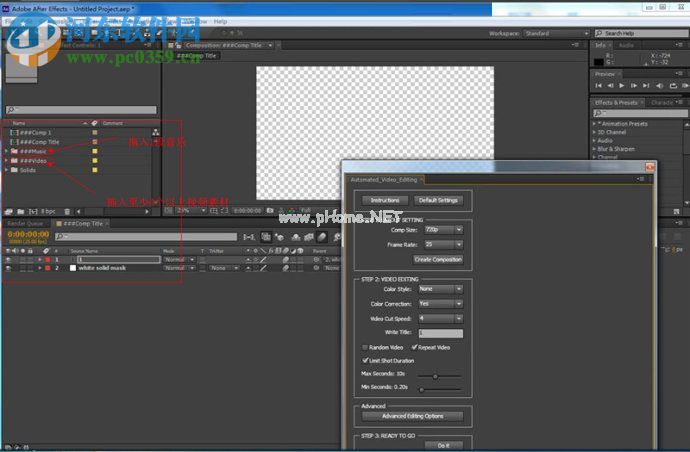
Task: Uncheck the Repeat Video checkbox
Action: [x=414, y=347]
